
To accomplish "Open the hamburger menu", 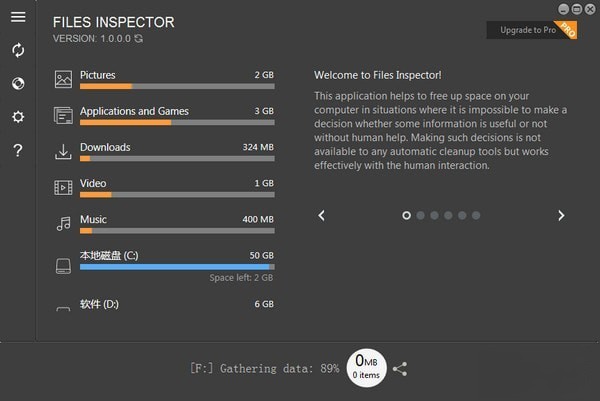I will pyautogui.click(x=18, y=17).
